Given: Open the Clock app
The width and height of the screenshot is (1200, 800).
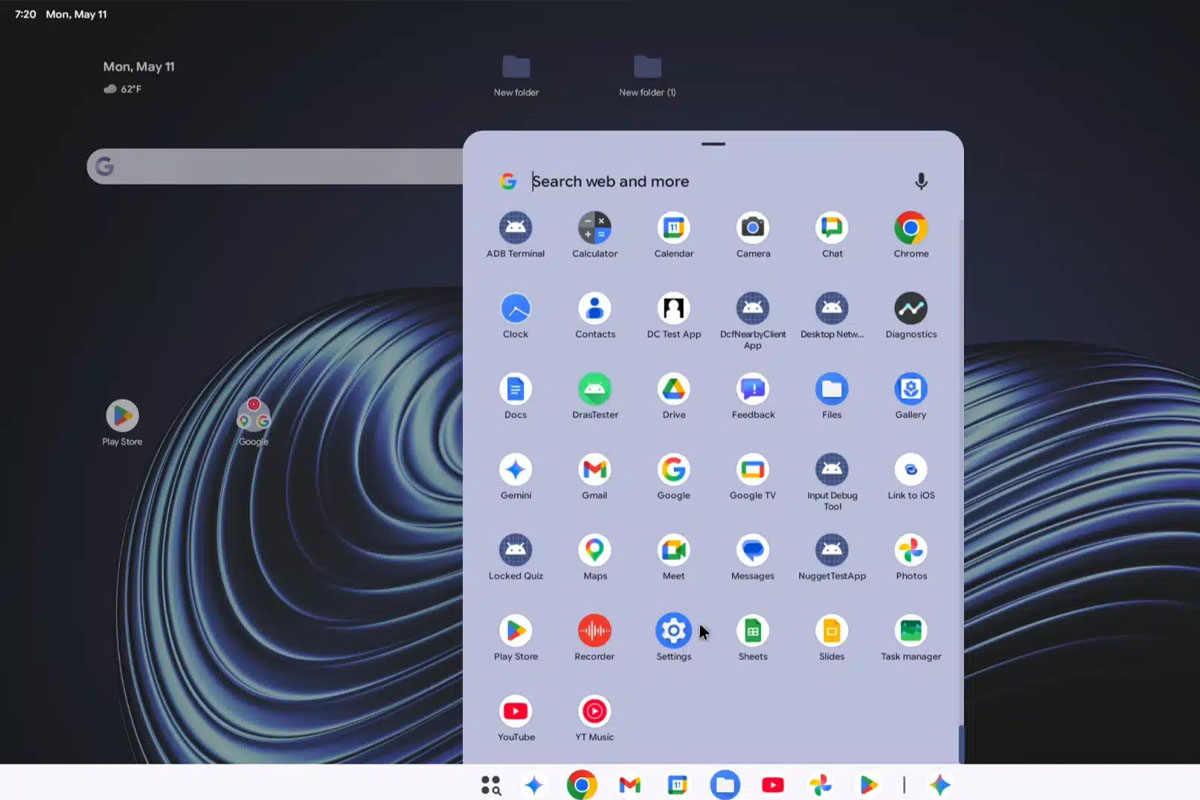Looking at the screenshot, I should (515, 308).
